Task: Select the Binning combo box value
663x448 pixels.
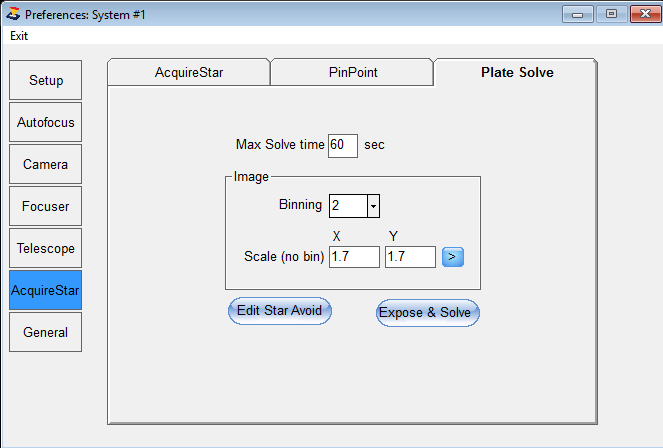Action: tap(348, 206)
